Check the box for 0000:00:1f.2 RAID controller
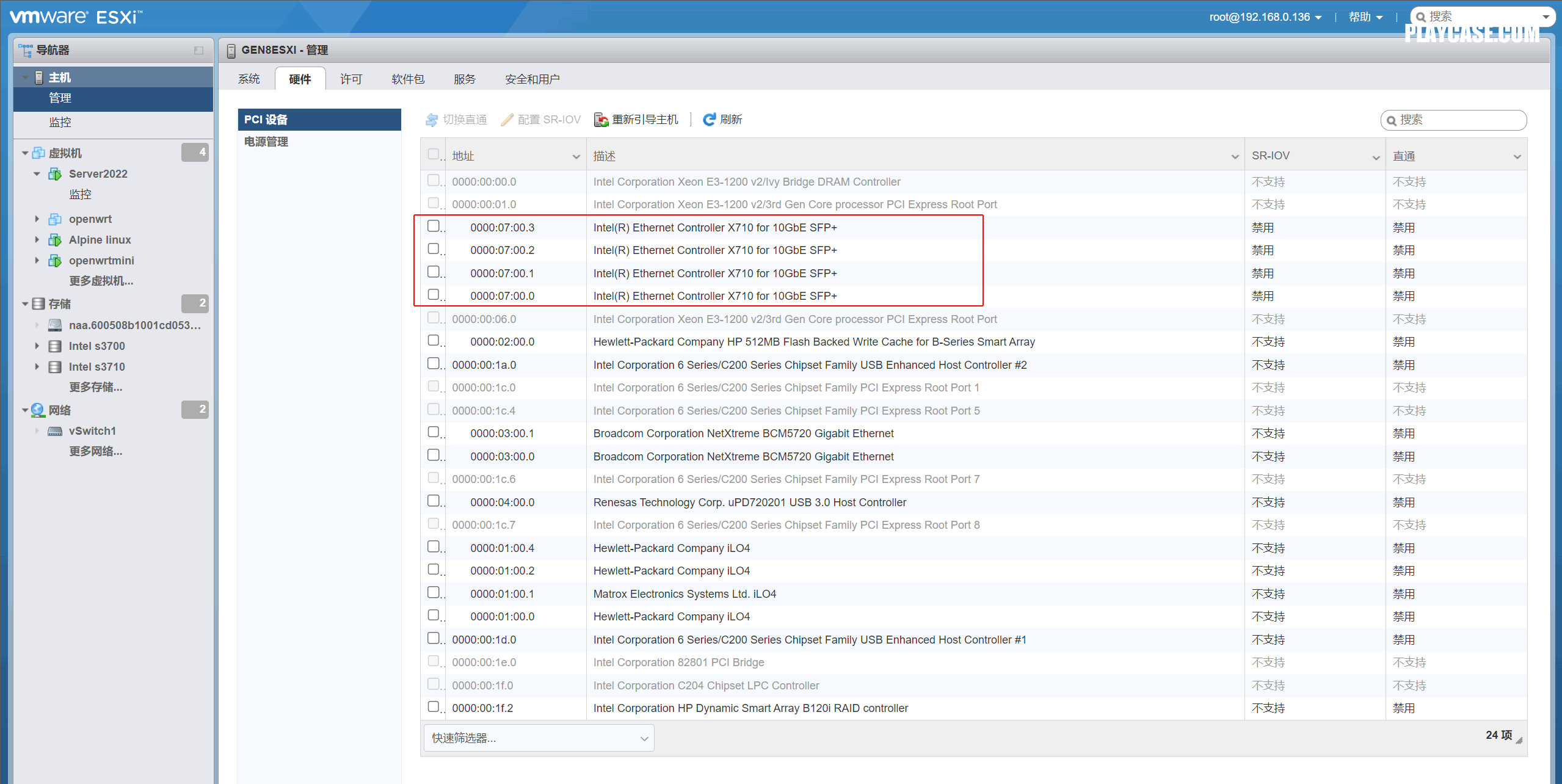The height and width of the screenshot is (784, 1562). click(x=434, y=706)
